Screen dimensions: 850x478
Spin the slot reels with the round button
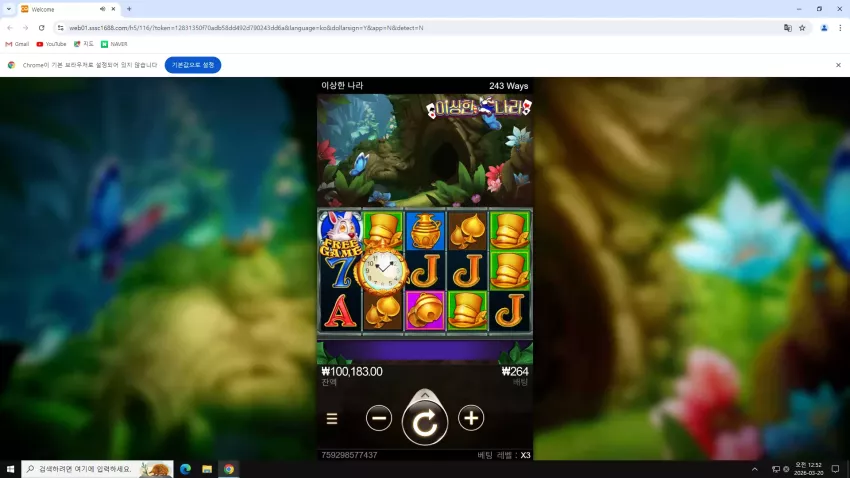coord(424,423)
